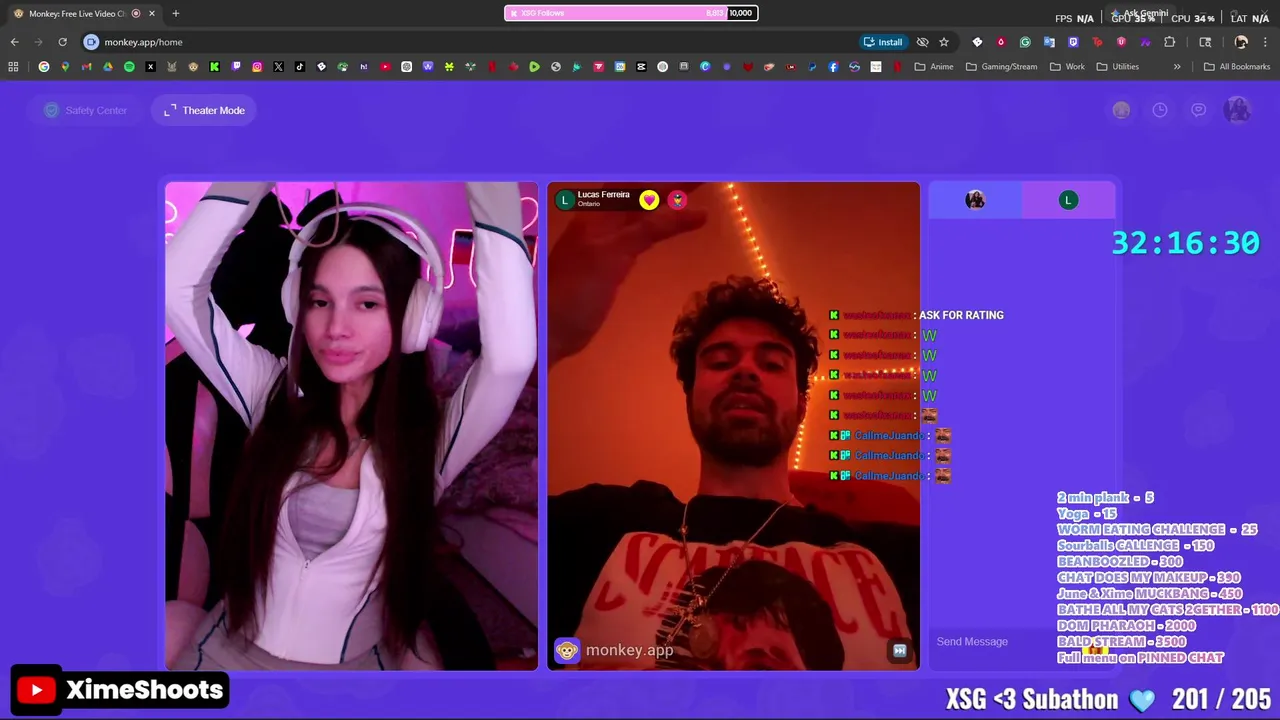This screenshot has width=1280, height=720.
Task: Click the monkey.app/home address bar
Action: (470, 42)
